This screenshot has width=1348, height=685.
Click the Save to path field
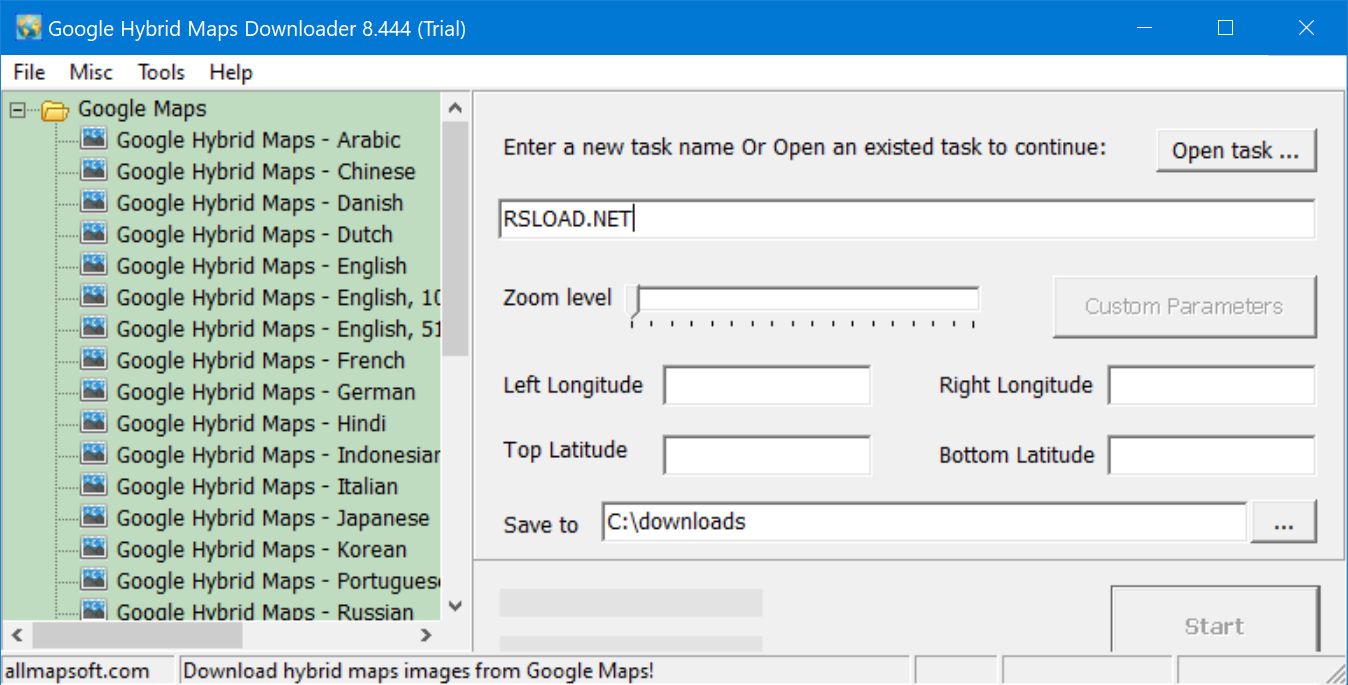924,522
